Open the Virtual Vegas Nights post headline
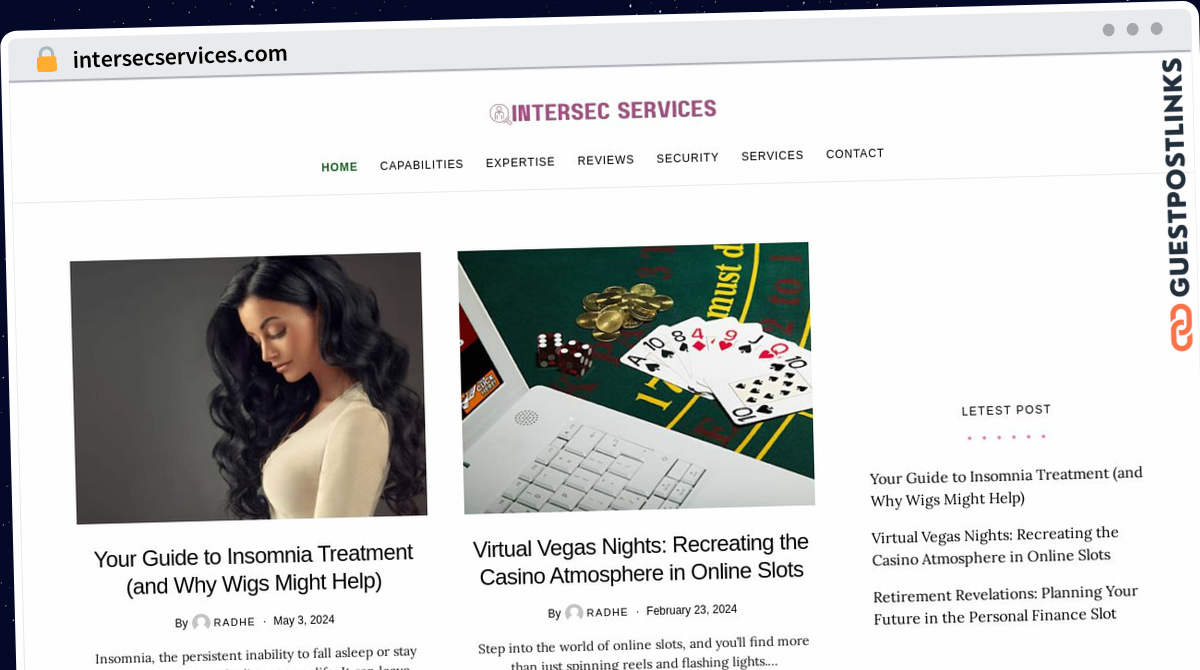The width and height of the screenshot is (1200, 670). (641, 559)
